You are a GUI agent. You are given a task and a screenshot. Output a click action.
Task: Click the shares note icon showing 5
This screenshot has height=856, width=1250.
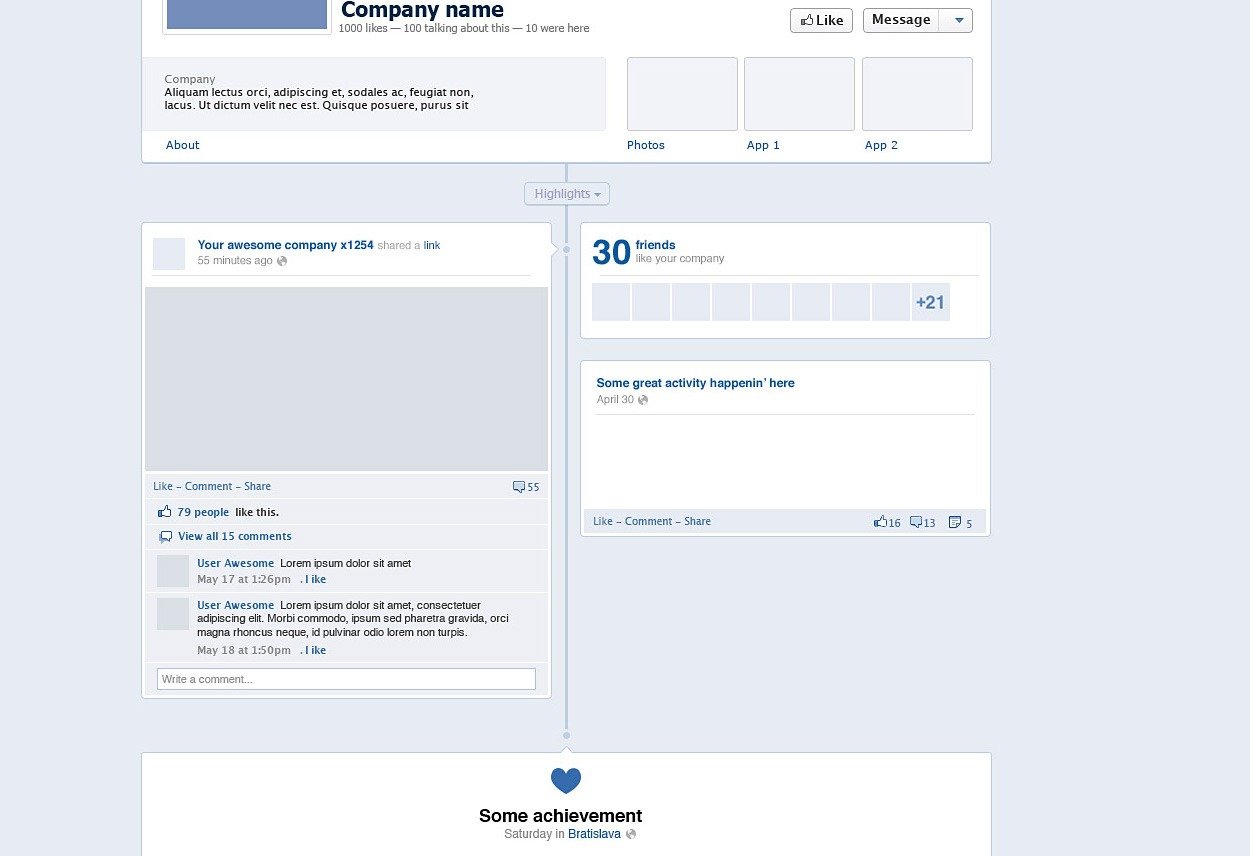point(955,522)
